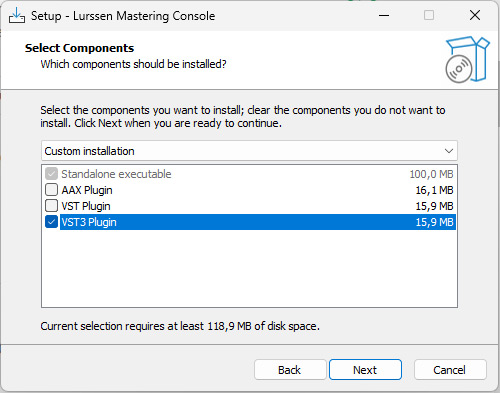Toggle the Standalone executable checkbox
The width and height of the screenshot is (500, 393).
51,174
